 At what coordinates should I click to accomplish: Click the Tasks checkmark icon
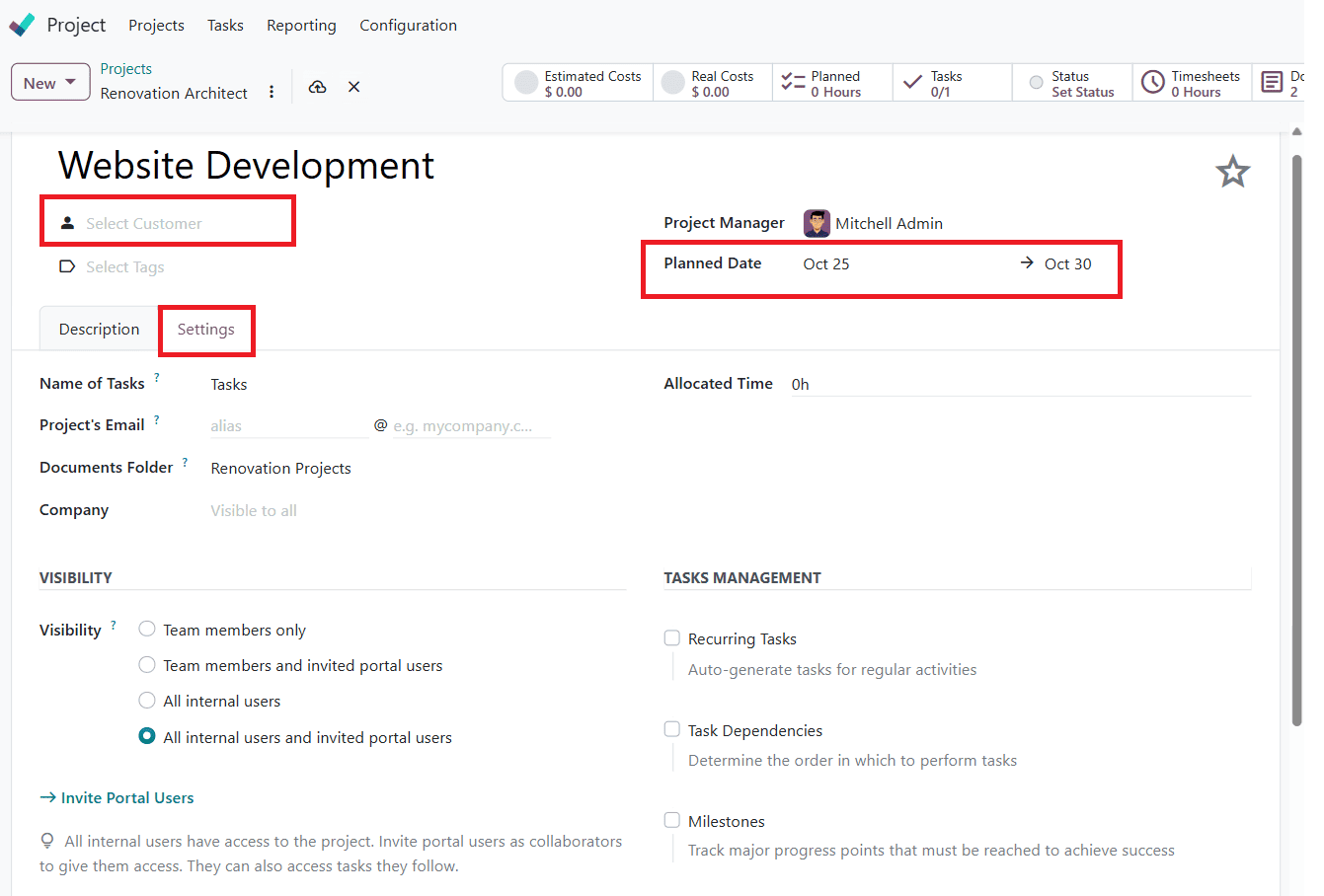tap(913, 82)
